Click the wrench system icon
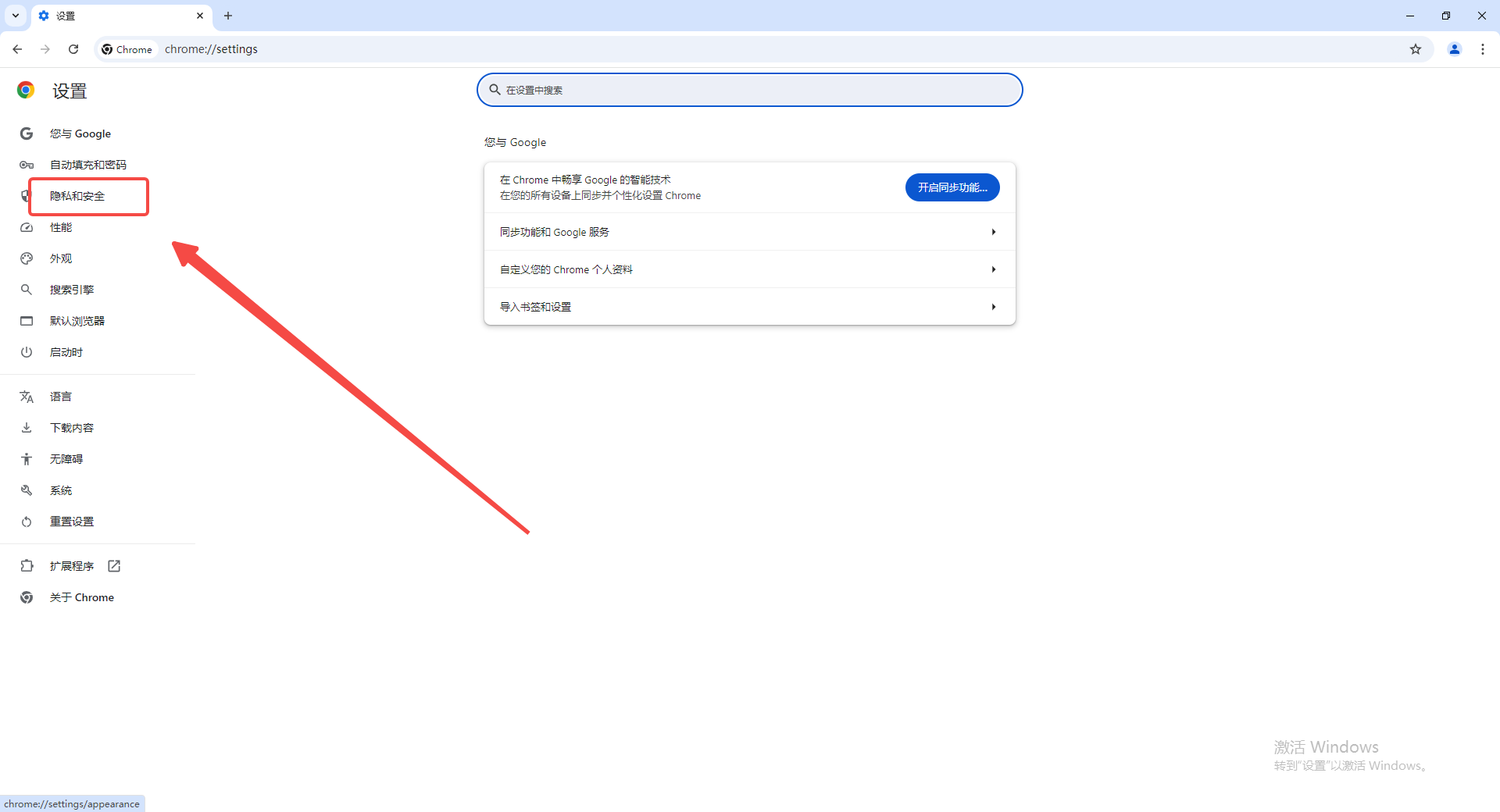Screen dimensions: 1500x812 click(27, 490)
